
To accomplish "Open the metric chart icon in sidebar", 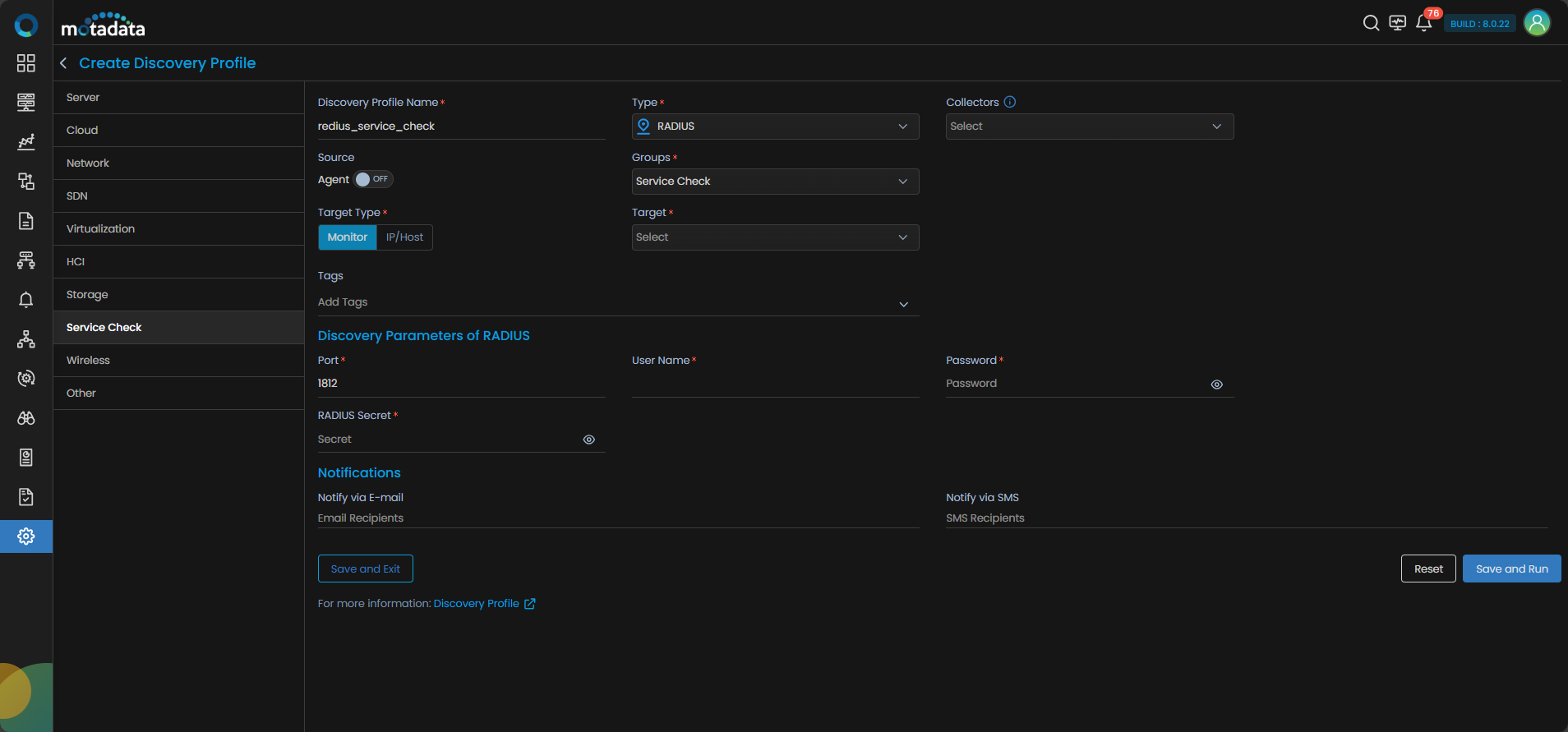I will pyautogui.click(x=26, y=142).
